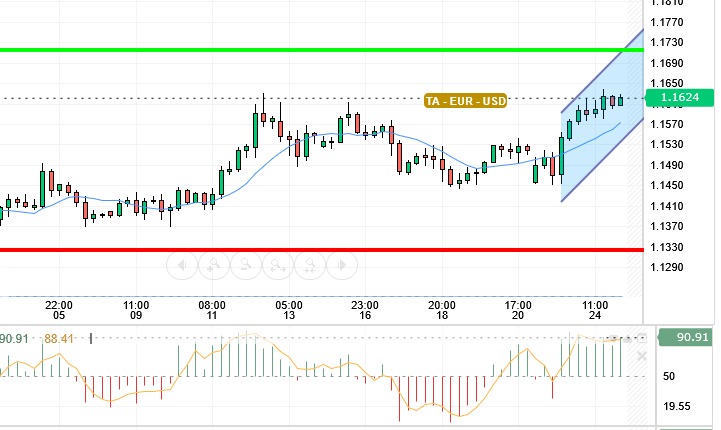
Task: Click the 19.55 indicator scale label
Action: click(x=677, y=406)
